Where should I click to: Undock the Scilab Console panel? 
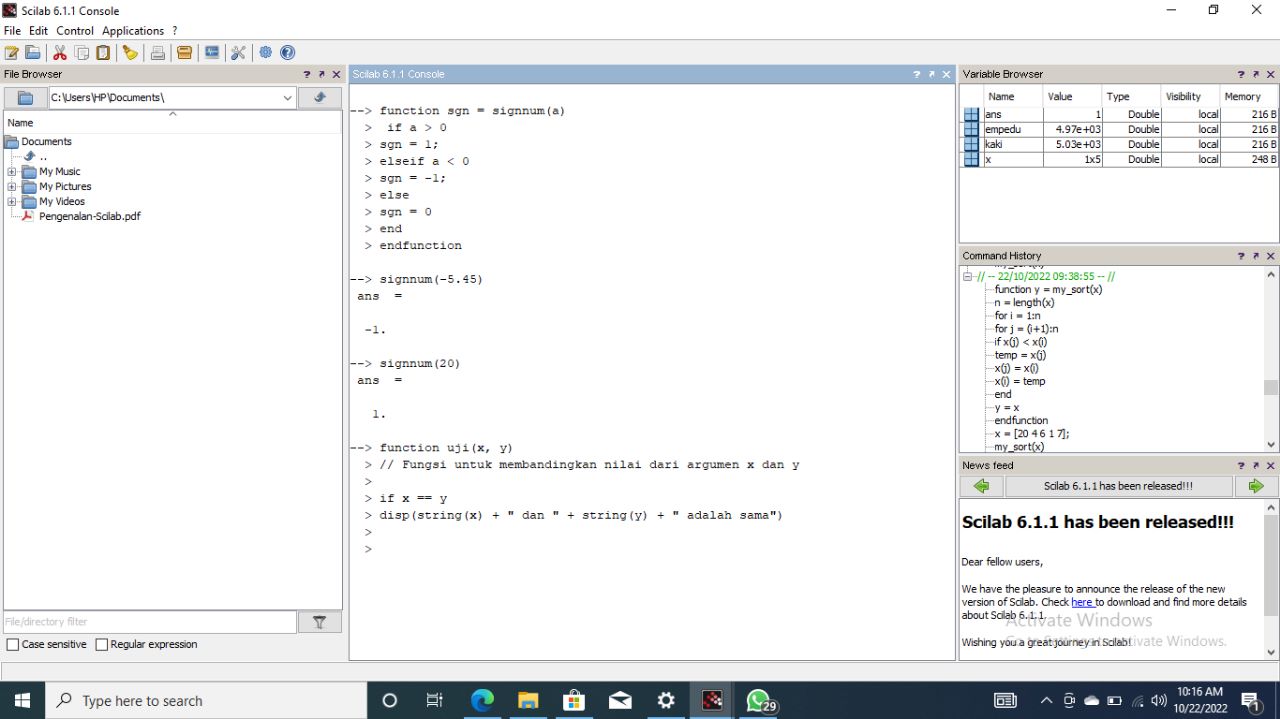[x=932, y=75]
